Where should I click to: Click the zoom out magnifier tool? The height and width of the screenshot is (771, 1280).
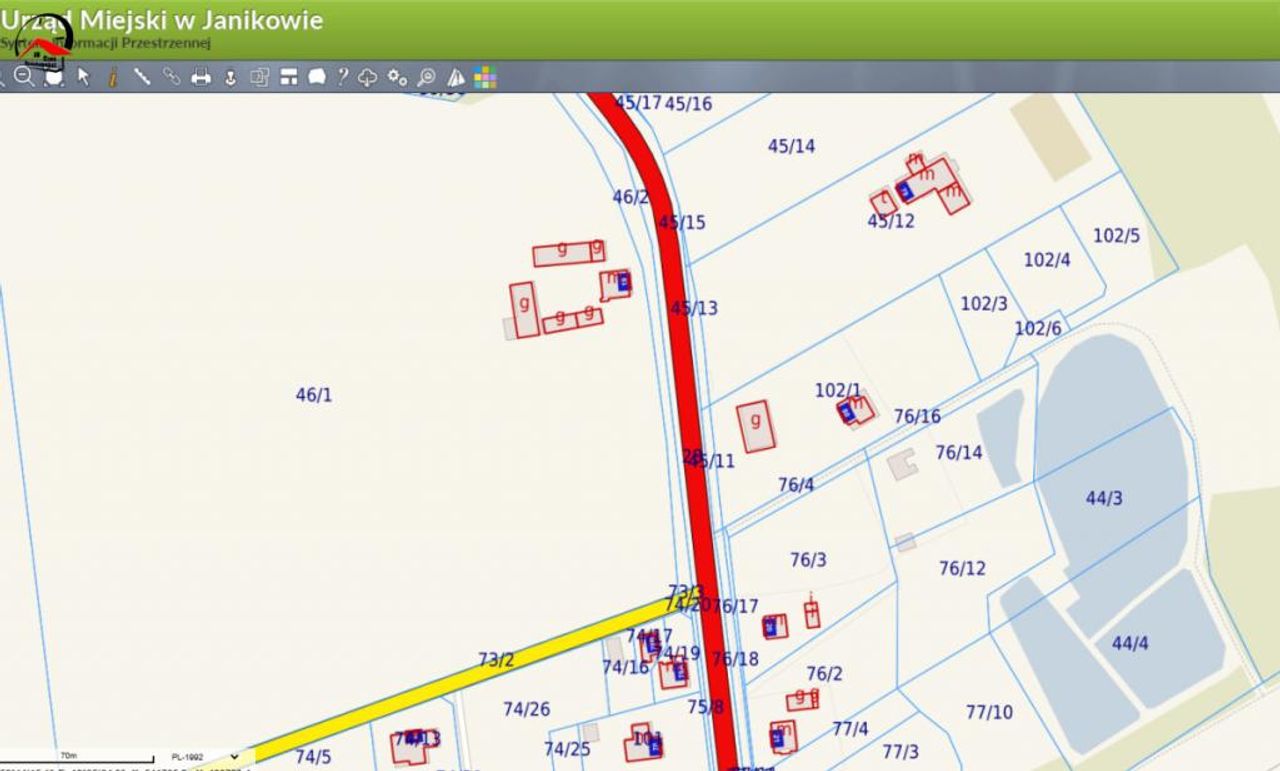coord(24,77)
